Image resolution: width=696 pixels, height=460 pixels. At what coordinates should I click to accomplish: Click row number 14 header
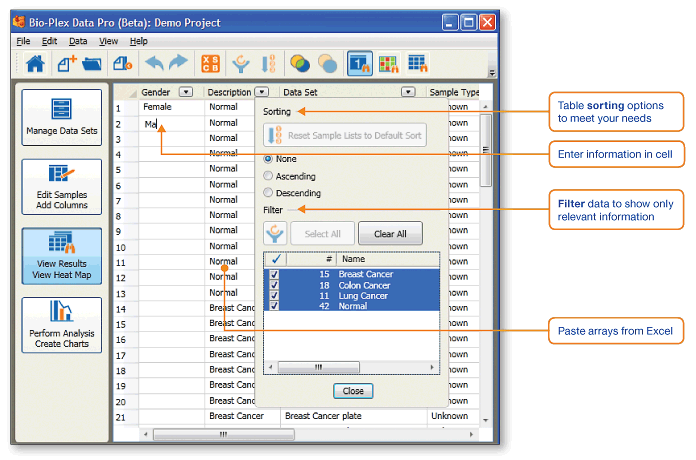click(121, 309)
